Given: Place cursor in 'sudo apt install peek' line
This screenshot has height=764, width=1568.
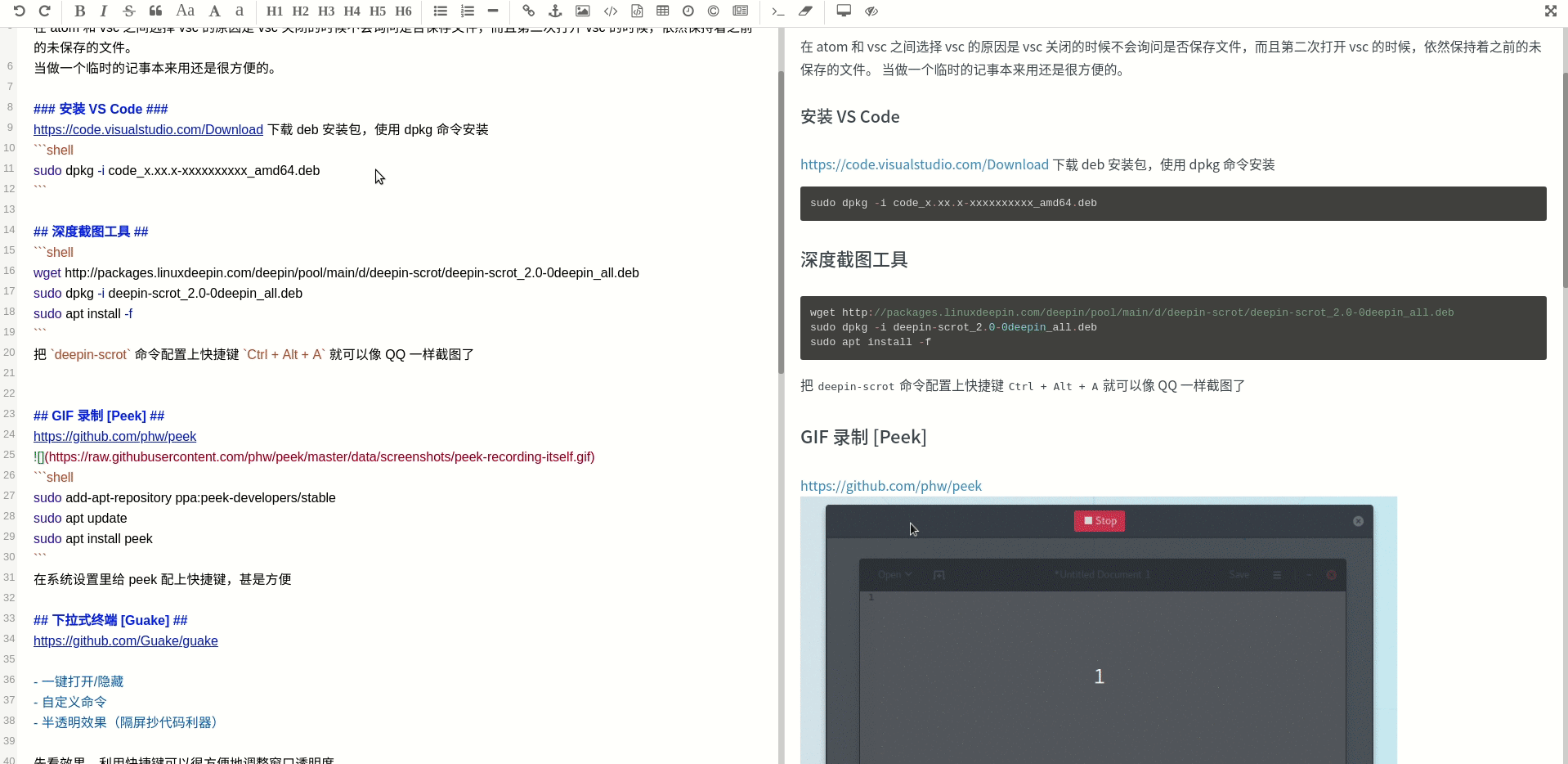Looking at the screenshot, I should pos(93,538).
